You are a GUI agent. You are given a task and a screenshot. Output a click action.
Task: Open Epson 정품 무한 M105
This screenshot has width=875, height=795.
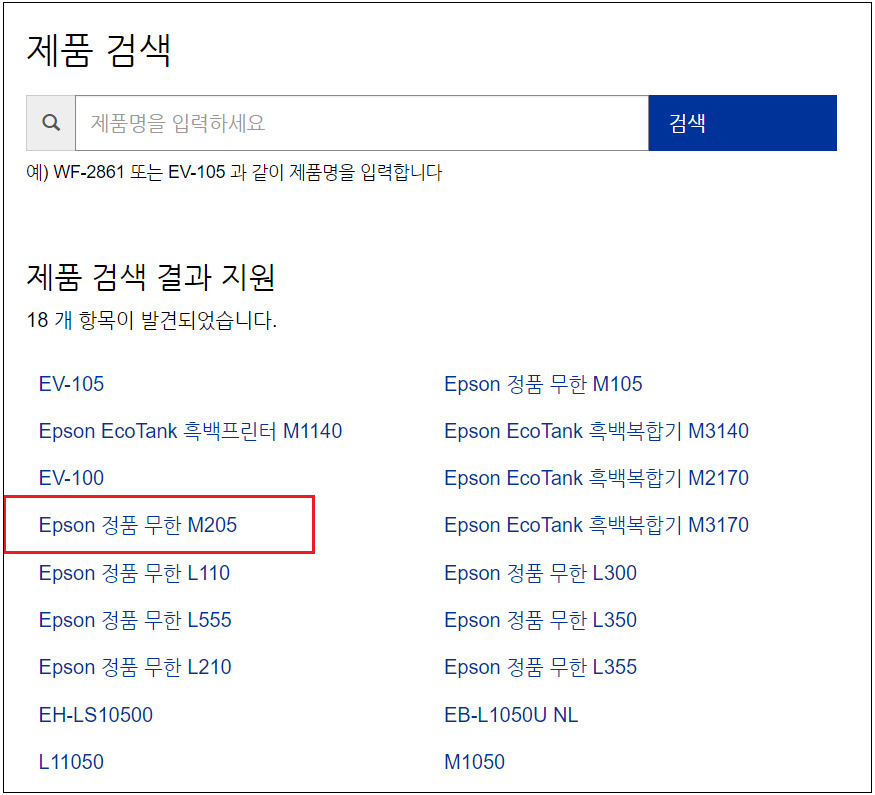543,384
